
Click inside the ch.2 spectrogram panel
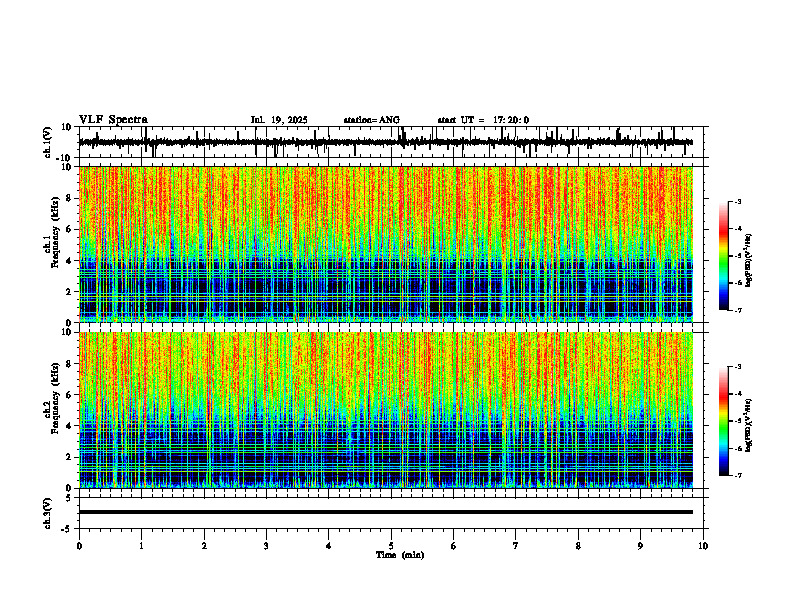(386, 410)
